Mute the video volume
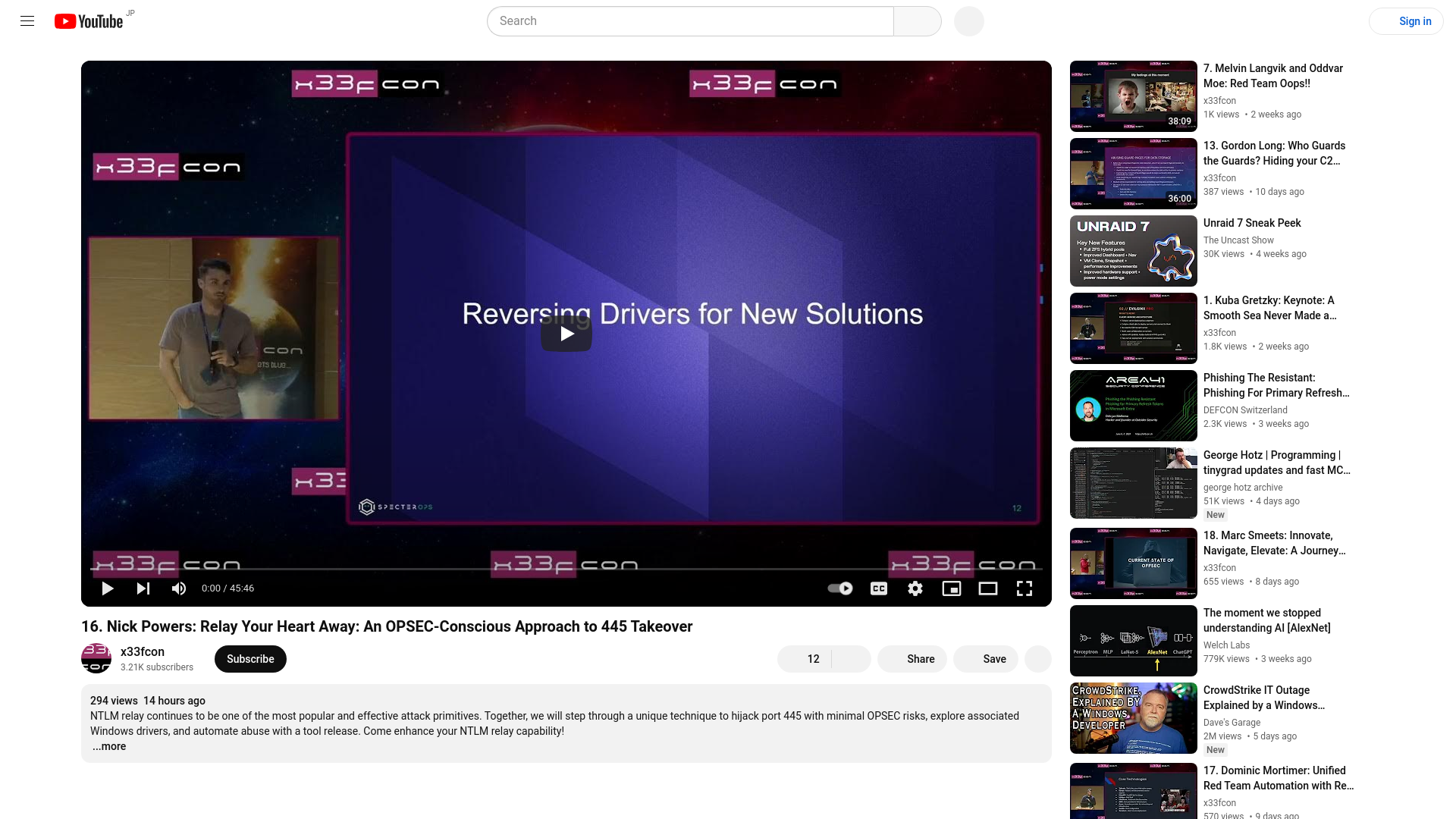 click(179, 588)
